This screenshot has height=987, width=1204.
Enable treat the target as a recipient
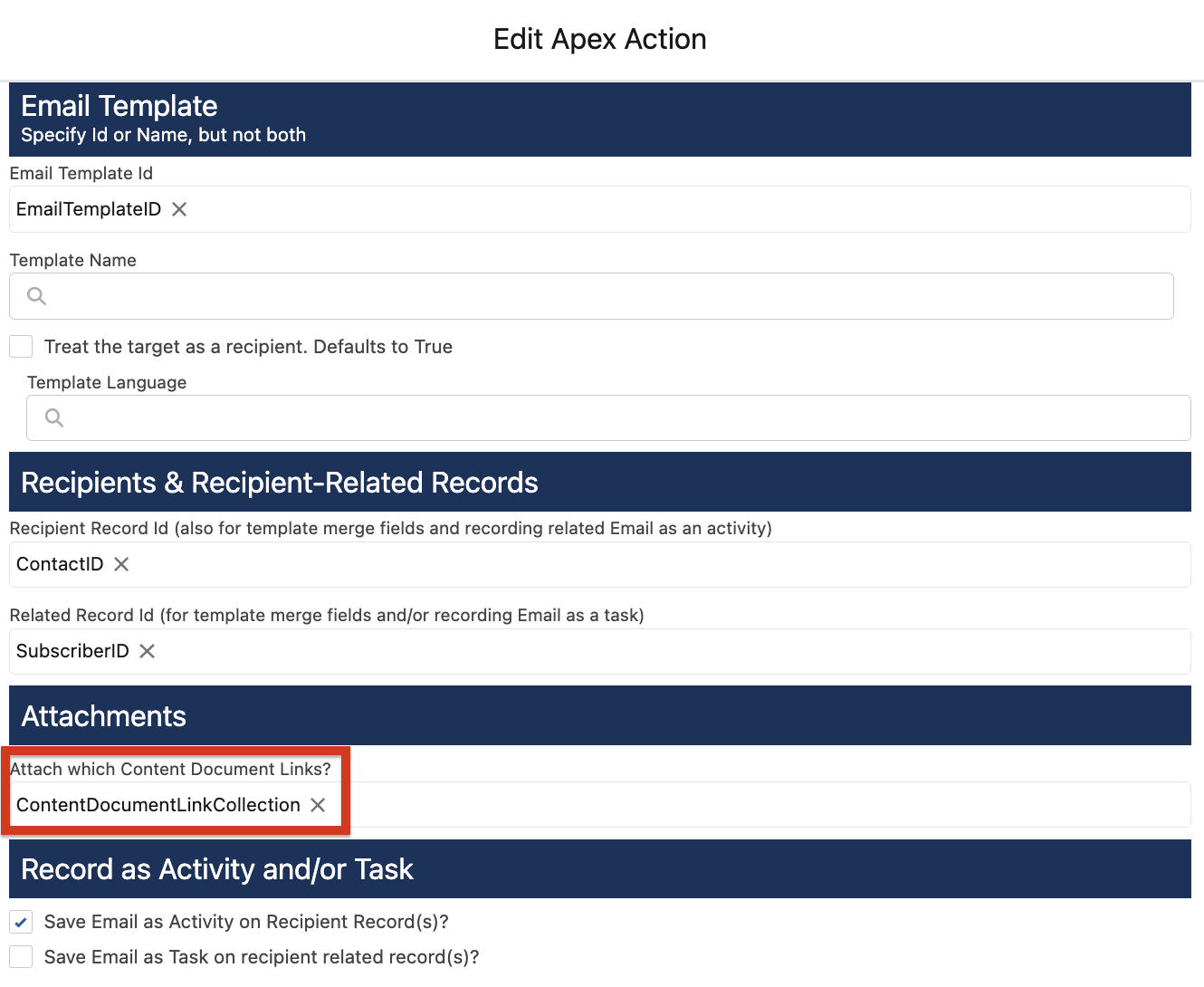coord(20,346)
